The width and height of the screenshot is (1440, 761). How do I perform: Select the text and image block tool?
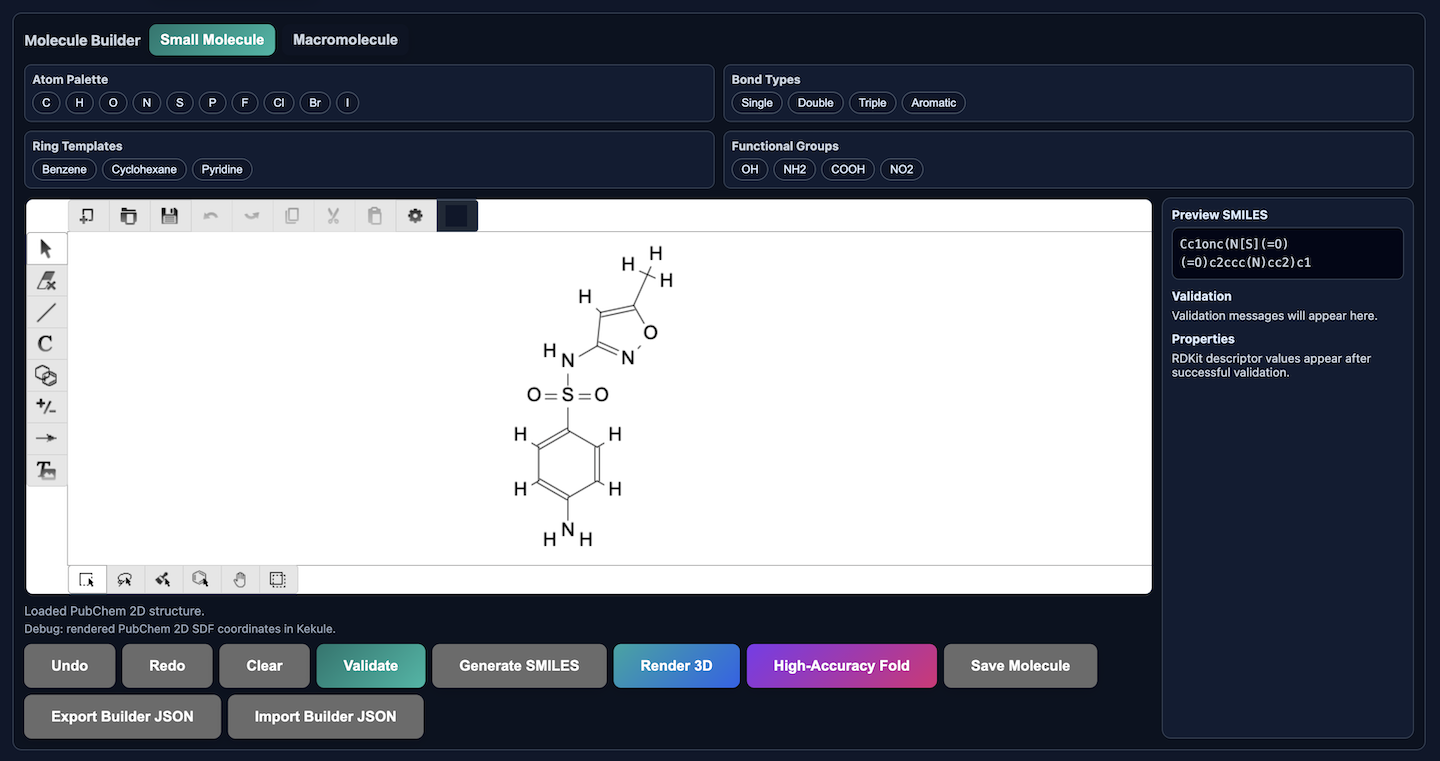click(x=46, y=470)
